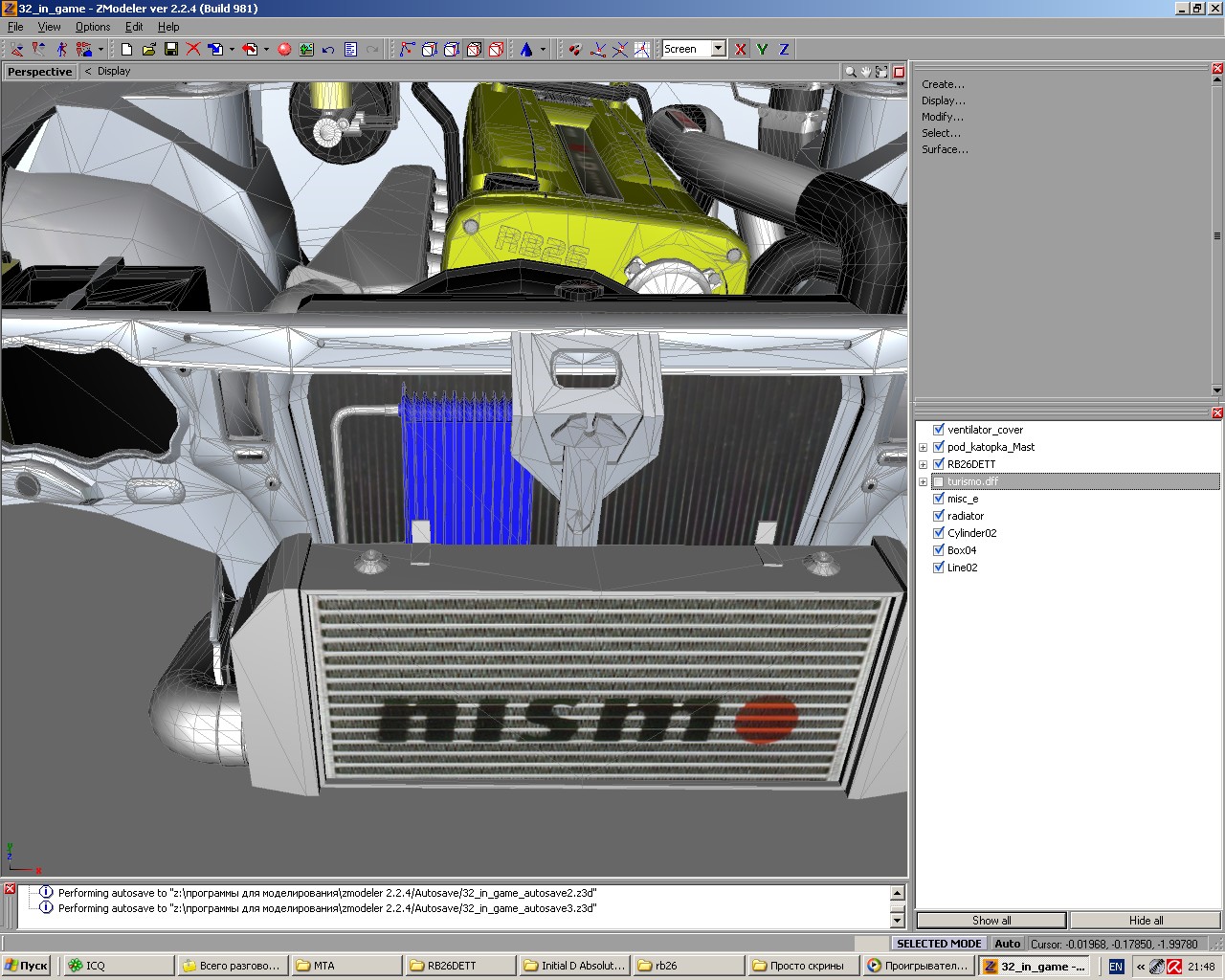
Task: Open the Screen axis dropdown
Action: pyautogui.click(x=719, y=49)
